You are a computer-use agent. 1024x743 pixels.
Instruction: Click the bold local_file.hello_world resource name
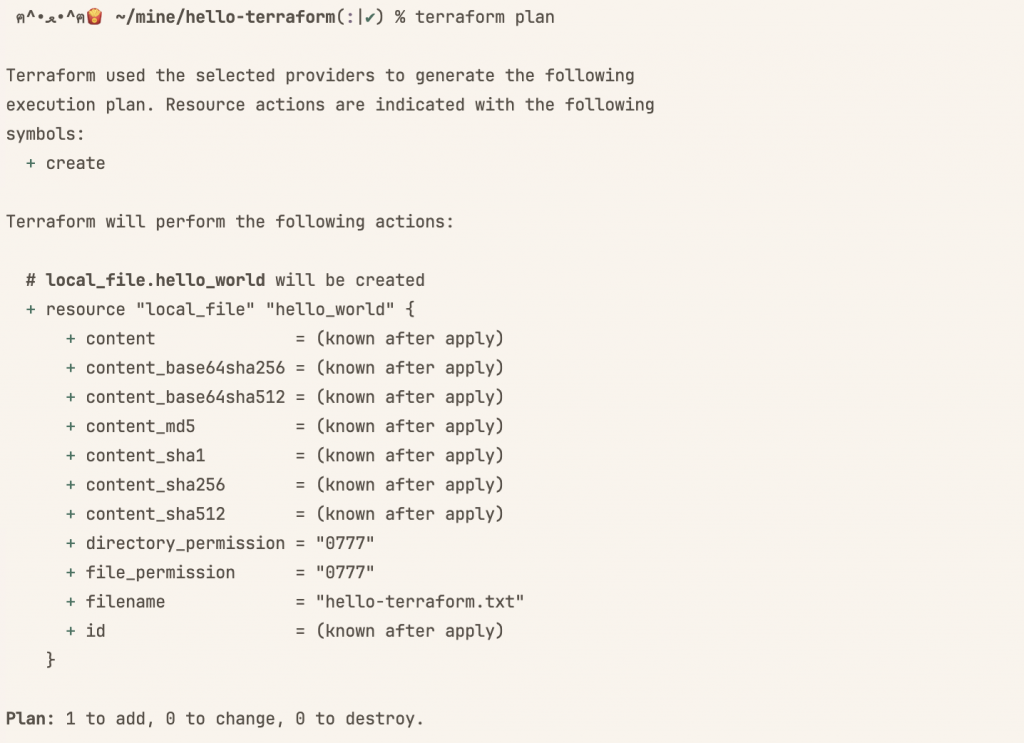[x=155, y=281]
